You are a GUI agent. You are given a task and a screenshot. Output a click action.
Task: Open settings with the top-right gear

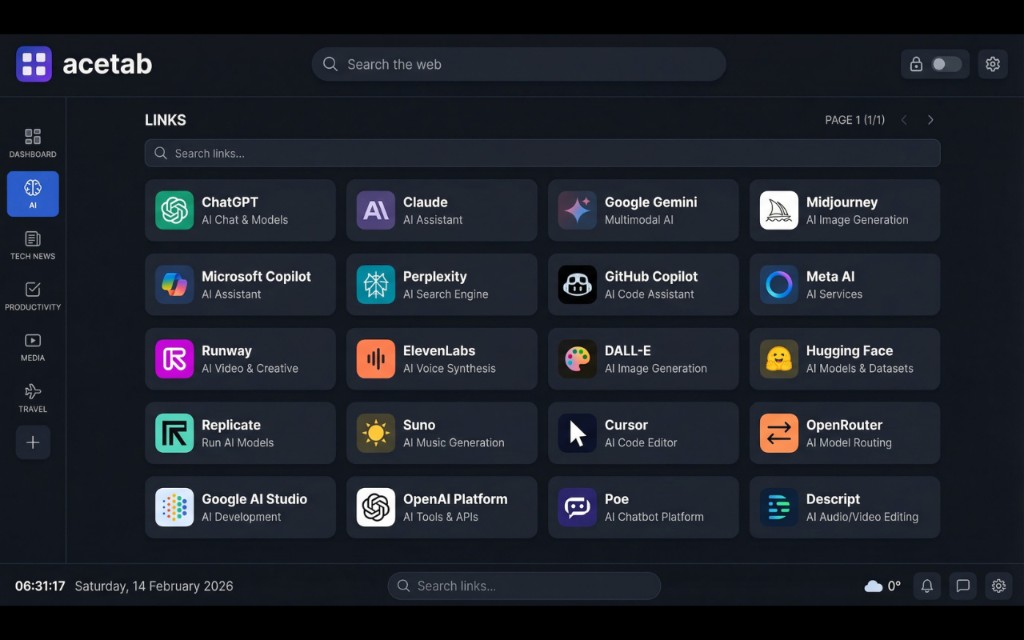point(992,63)
